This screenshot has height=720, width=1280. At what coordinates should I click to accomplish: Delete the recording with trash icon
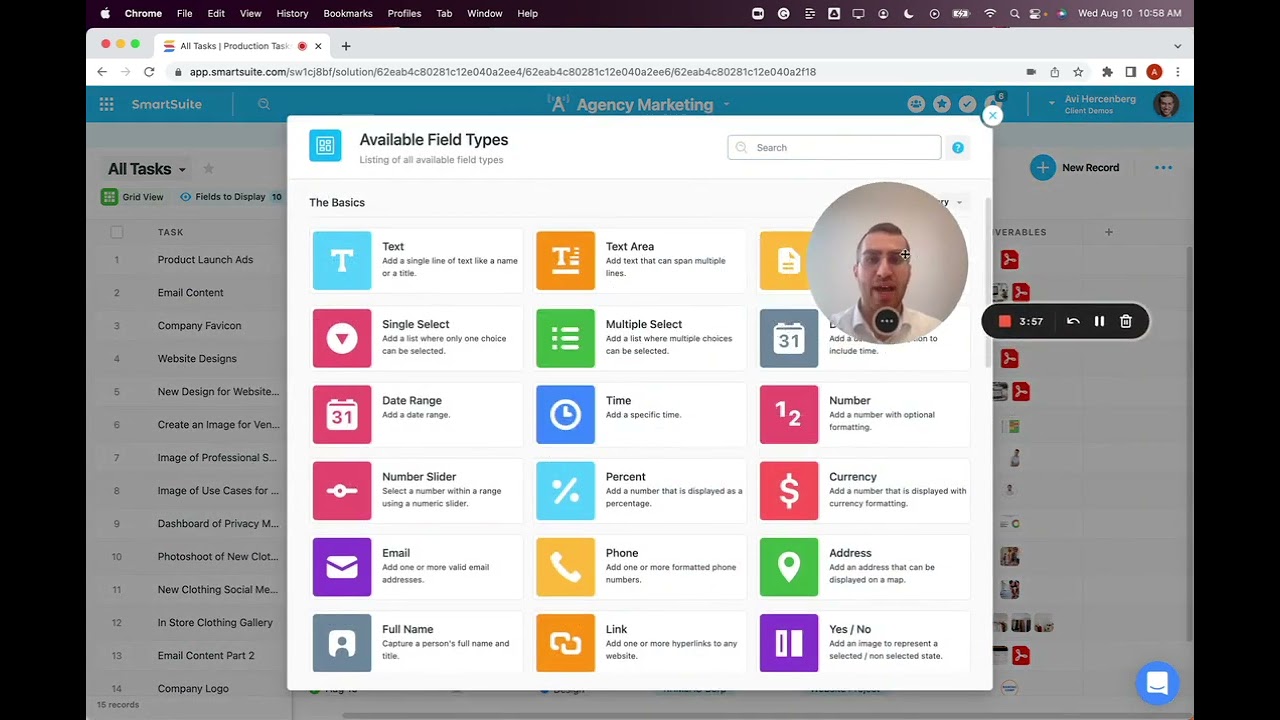[x=1126, y=321]
